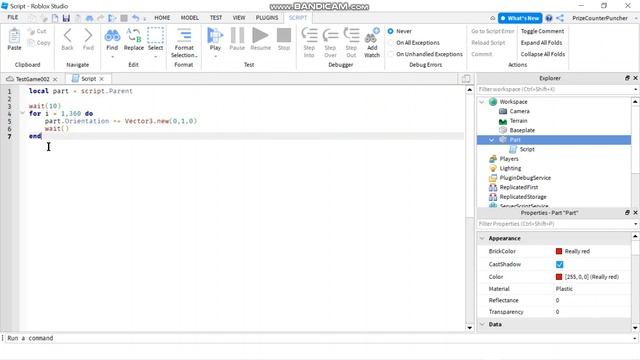Click Toggle Comment action
The image size is (640, 360).
point(542,31)
